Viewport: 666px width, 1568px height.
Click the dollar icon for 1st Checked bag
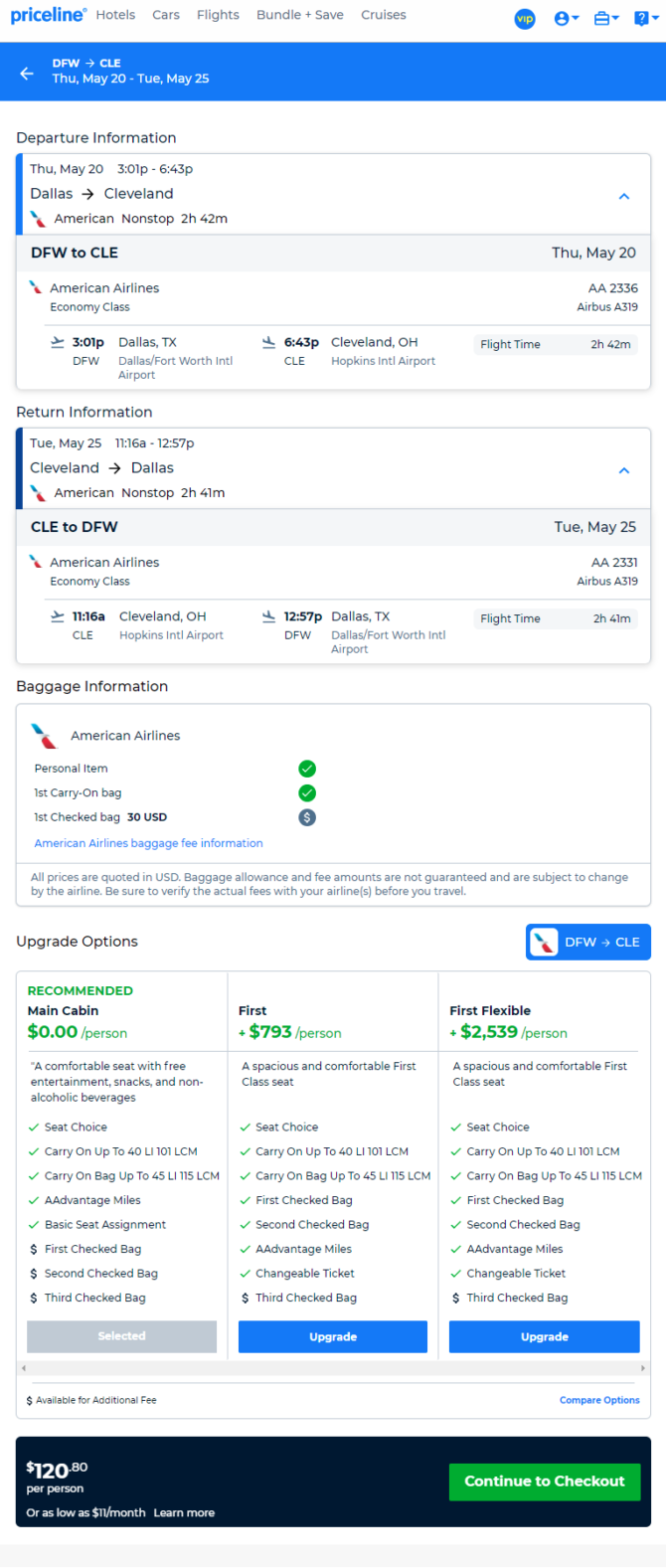point(307,816)
